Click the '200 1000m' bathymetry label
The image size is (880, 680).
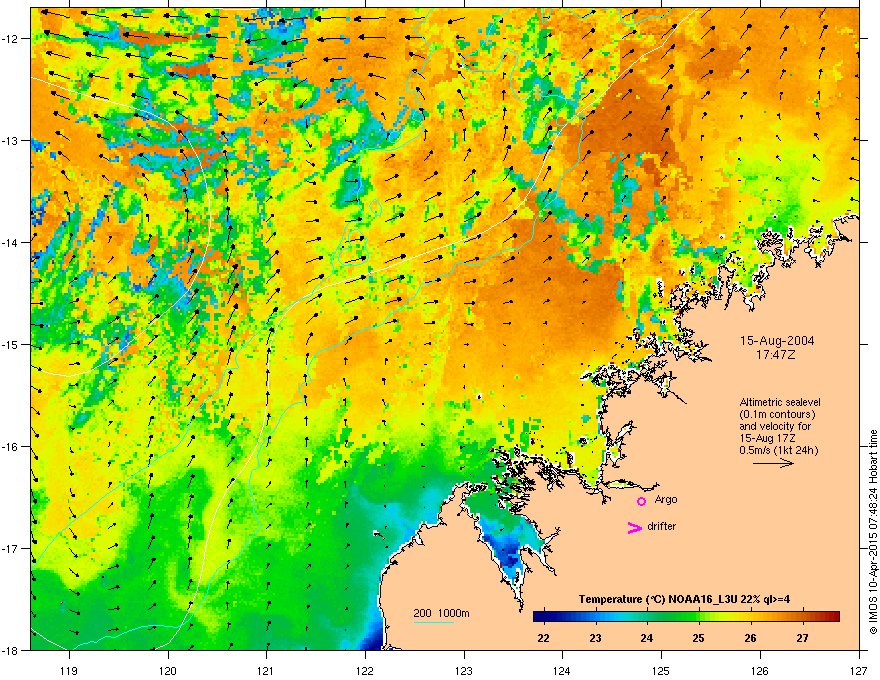coord(441,613)
